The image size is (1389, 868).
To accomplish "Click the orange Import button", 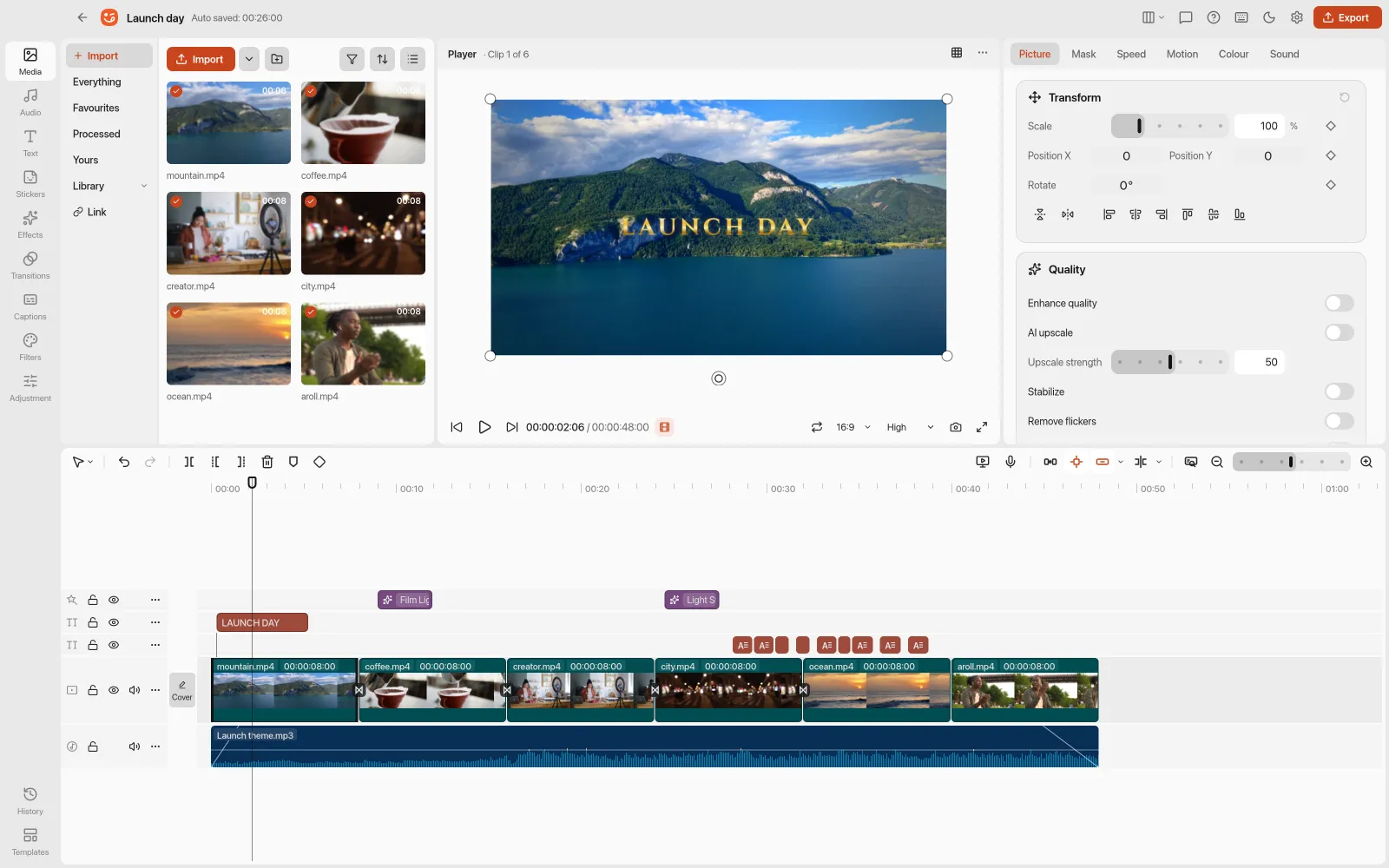I will point(201,59).
